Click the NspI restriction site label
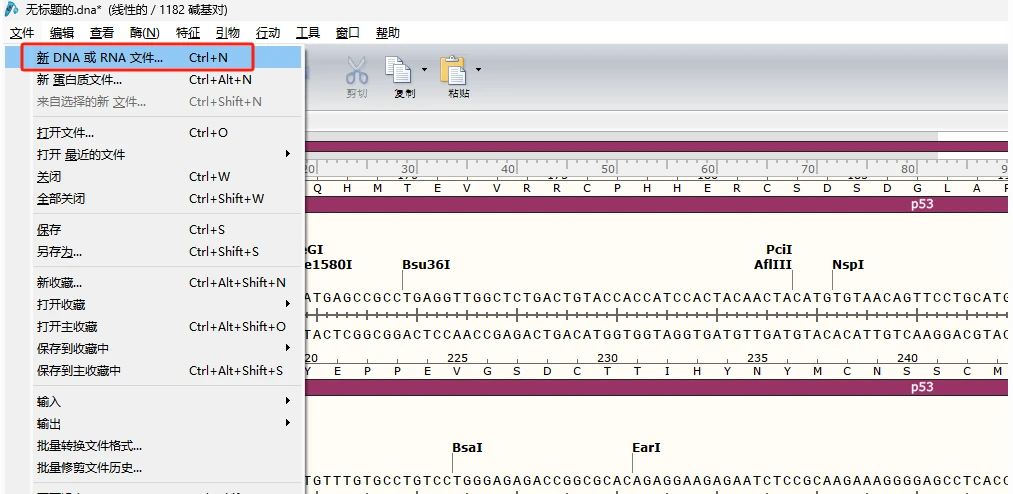Screen dimensions: 1013x494 (848, 265)
